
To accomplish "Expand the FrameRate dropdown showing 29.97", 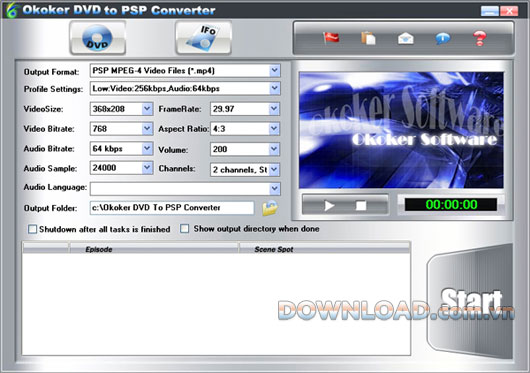I will [274, 109].
